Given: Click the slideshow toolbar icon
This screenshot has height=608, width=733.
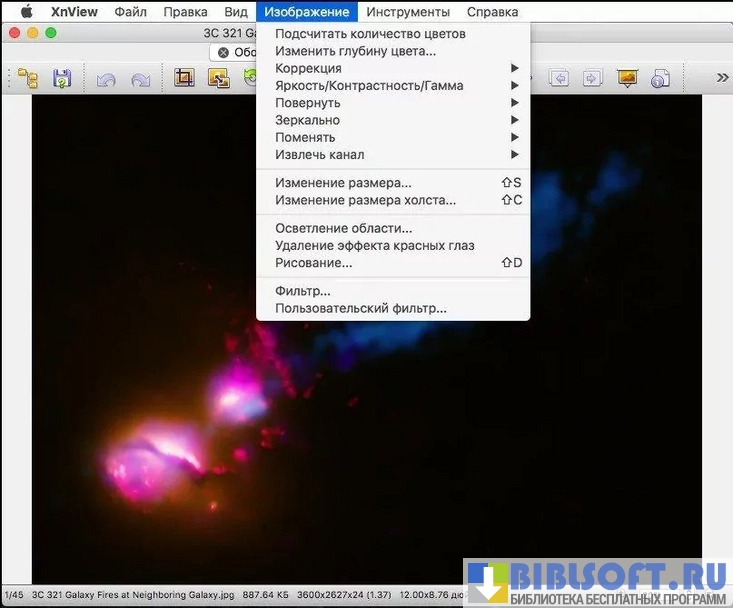Looking at the screenshot, I should 627,78.
